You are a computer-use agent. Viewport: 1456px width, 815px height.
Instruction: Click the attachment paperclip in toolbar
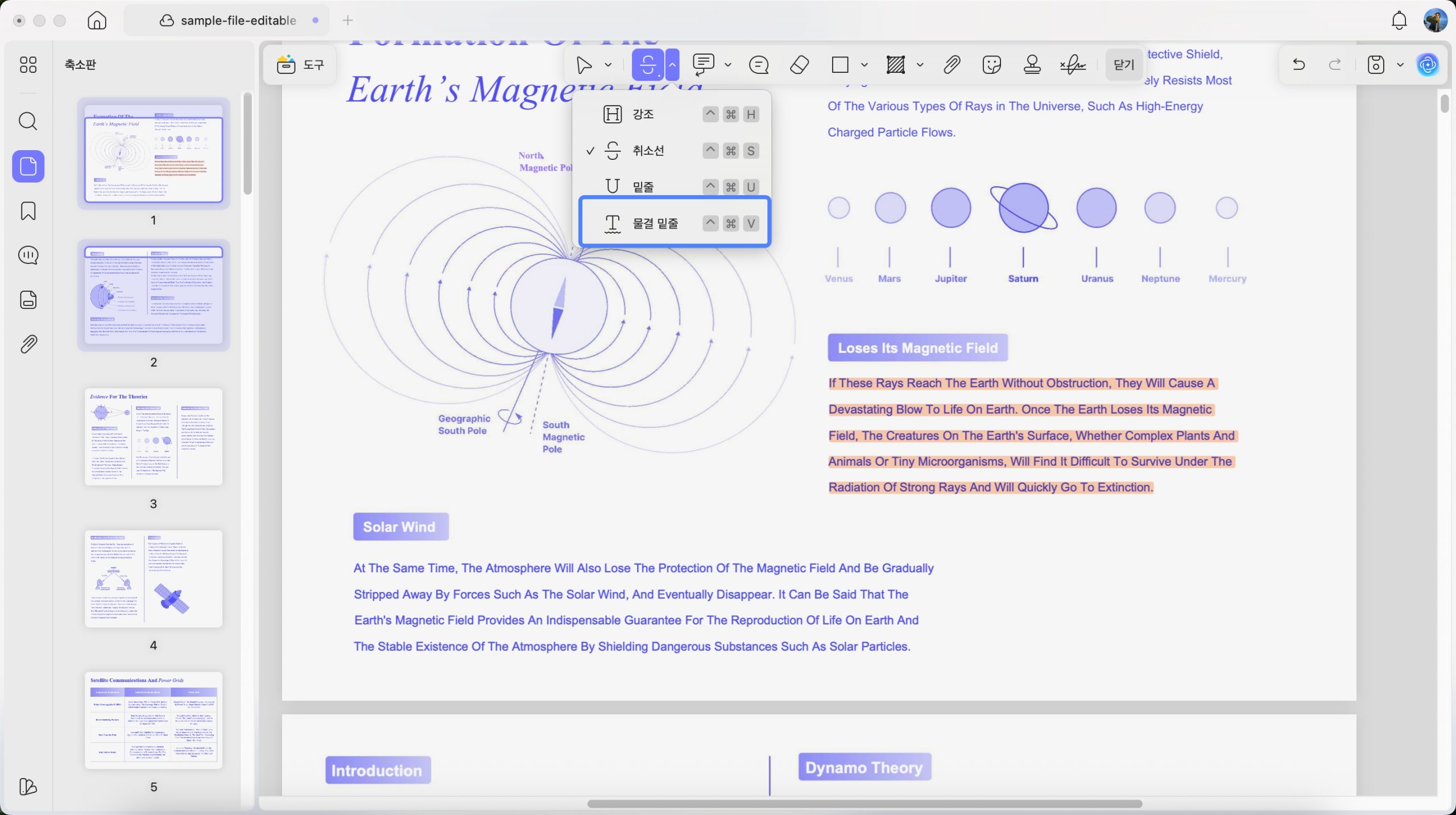(952, 65)
